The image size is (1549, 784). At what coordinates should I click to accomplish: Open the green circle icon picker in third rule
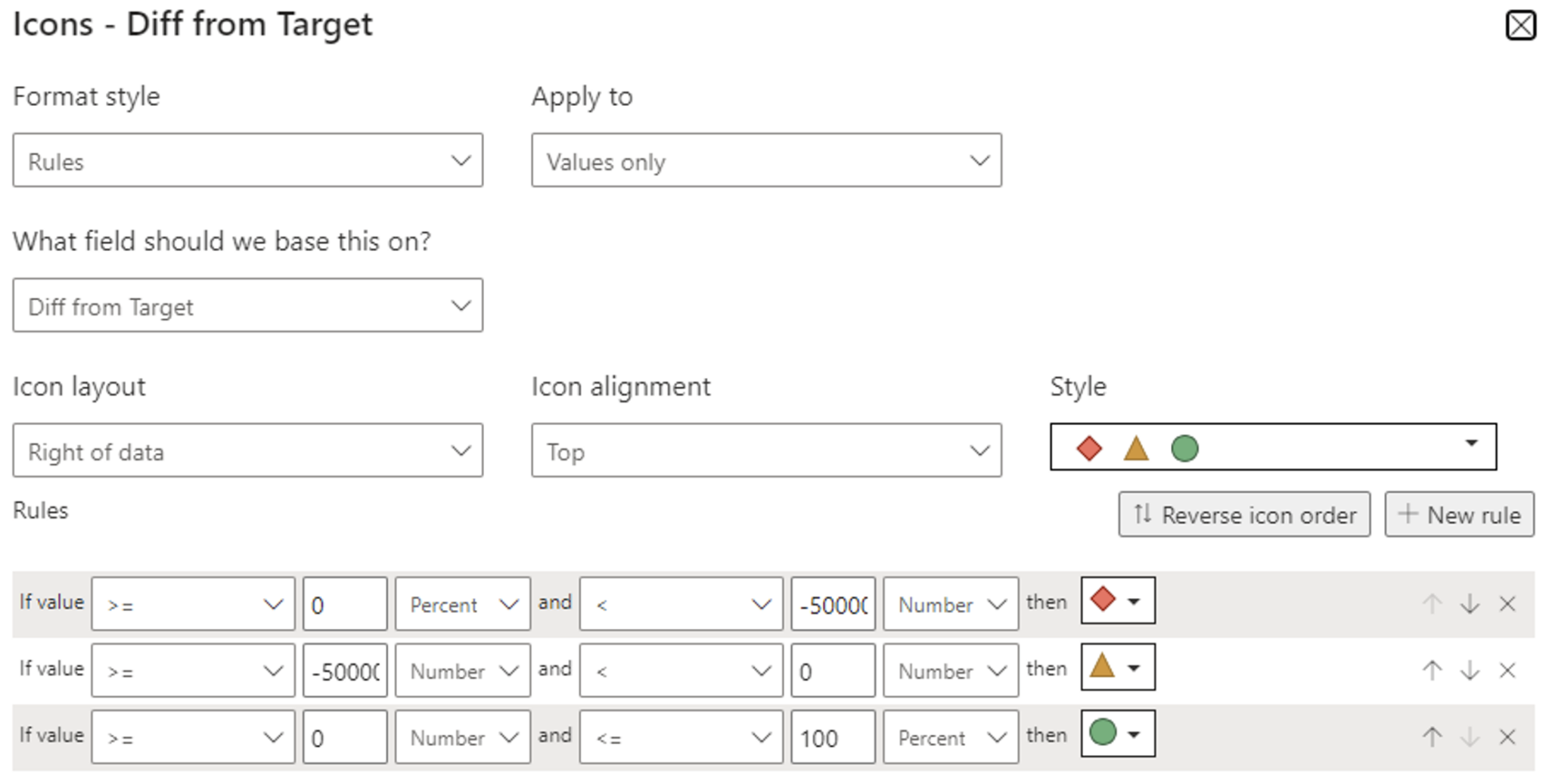(1118, 733)
